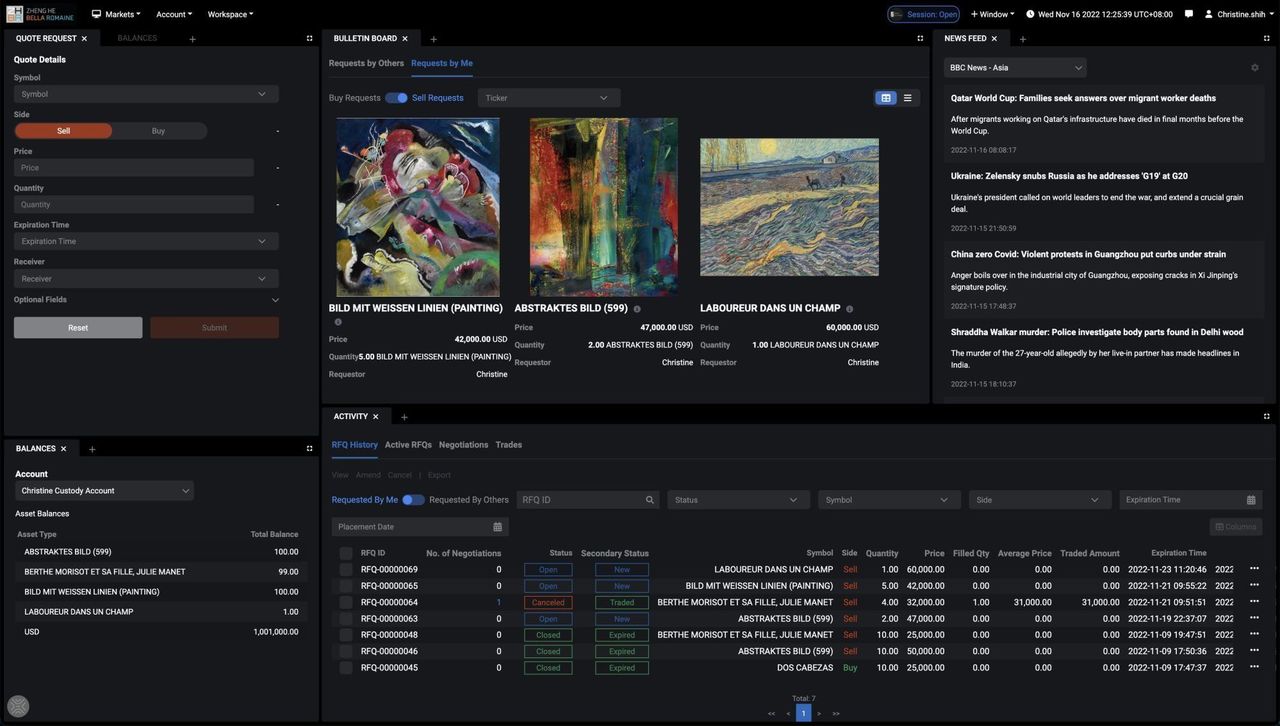Open the Window menu
1280x726 pixels.
coord(992,14)
